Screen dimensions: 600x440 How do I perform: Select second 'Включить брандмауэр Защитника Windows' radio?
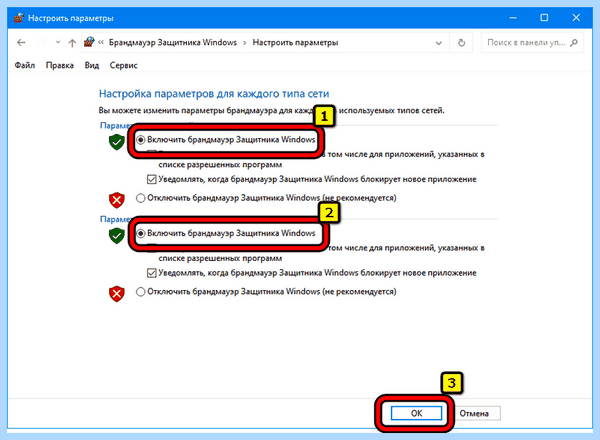click(141, 233)
